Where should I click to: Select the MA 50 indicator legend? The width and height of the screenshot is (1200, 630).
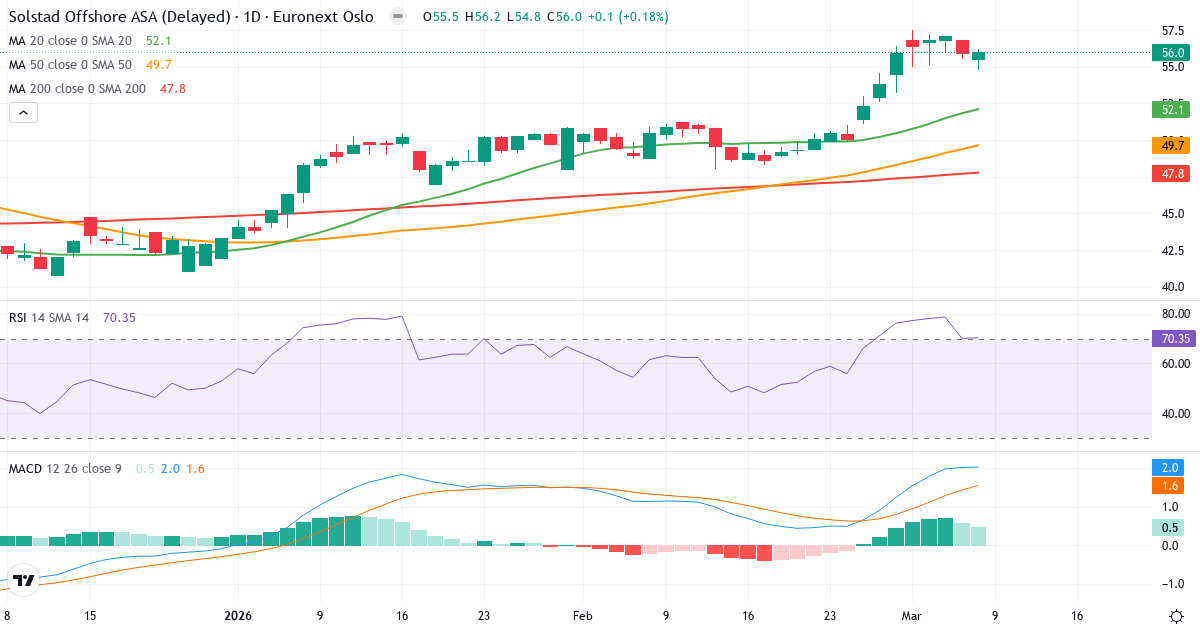click(x=70, y=65)
